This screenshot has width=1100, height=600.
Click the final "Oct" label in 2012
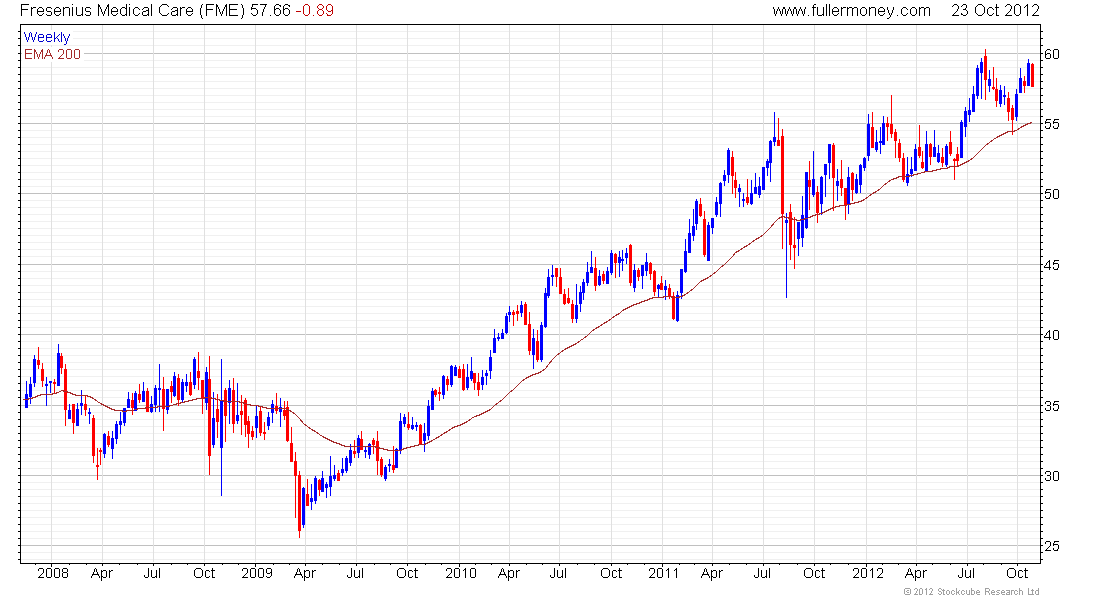pos(1017,573)
